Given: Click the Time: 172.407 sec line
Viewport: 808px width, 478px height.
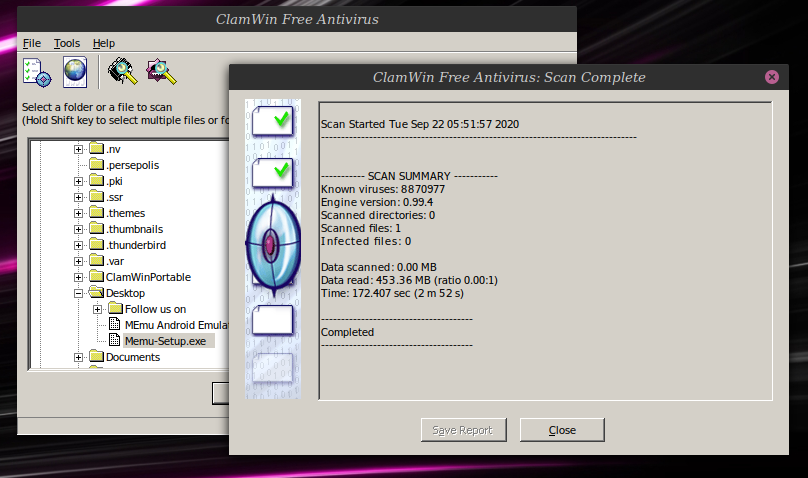Looking at the screenshot, I should tap(392, 293).
